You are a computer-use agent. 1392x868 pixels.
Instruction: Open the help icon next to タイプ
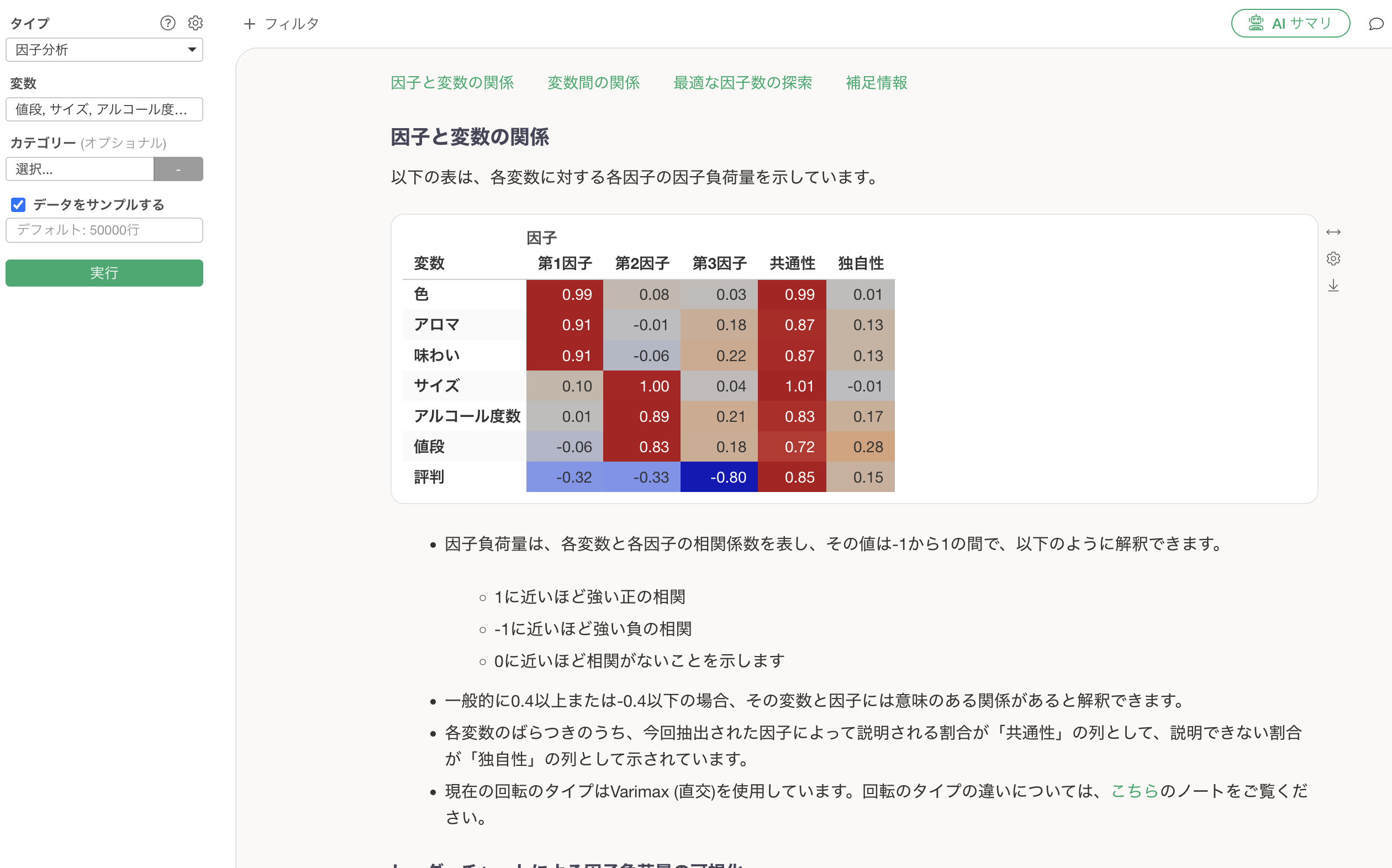167,23
